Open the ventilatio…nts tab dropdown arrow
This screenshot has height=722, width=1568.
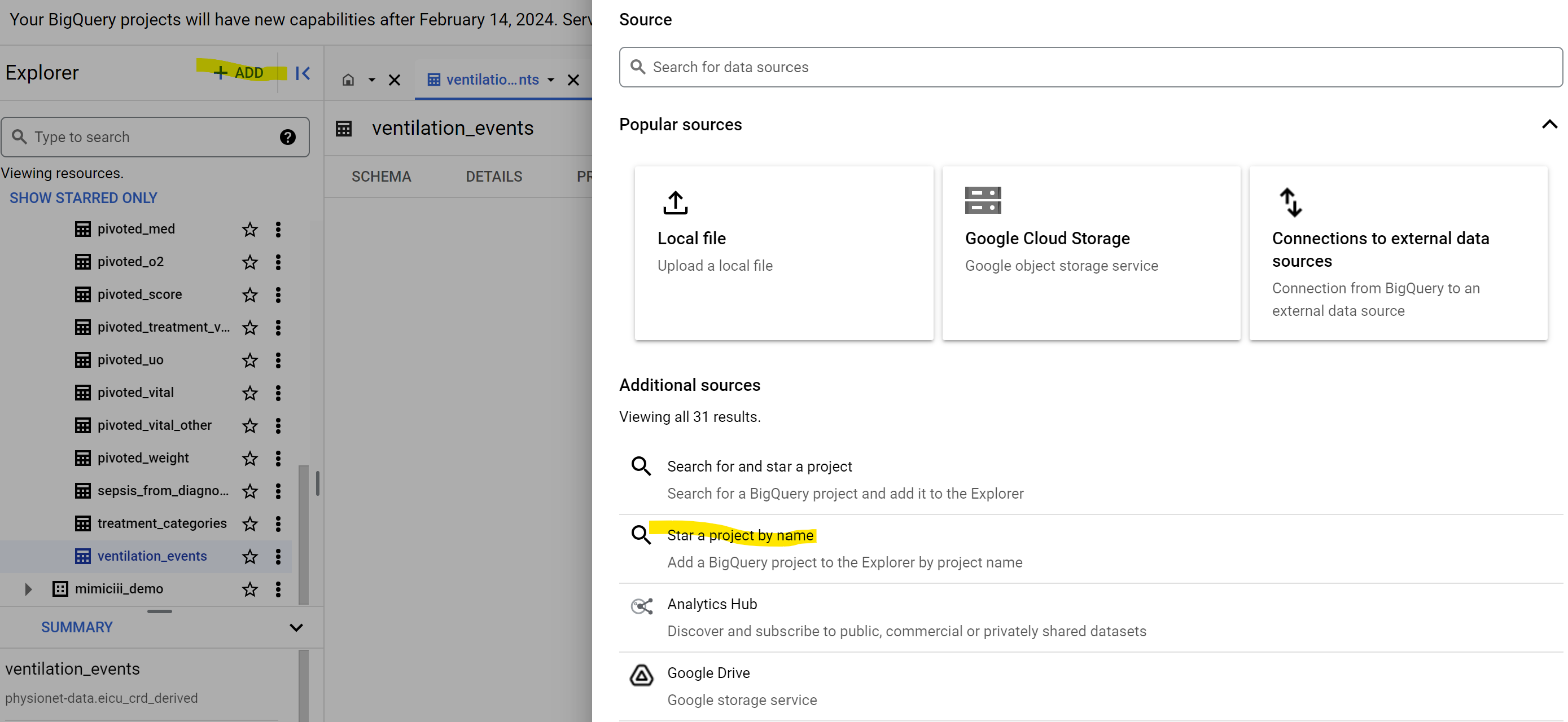click(550, 80)
